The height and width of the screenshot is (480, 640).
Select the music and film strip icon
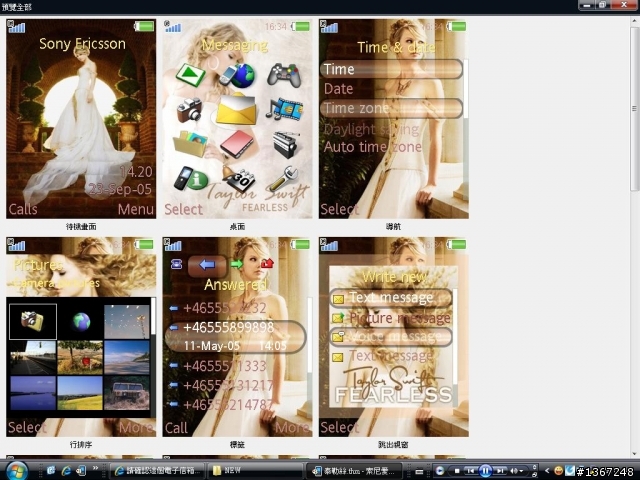284,109
